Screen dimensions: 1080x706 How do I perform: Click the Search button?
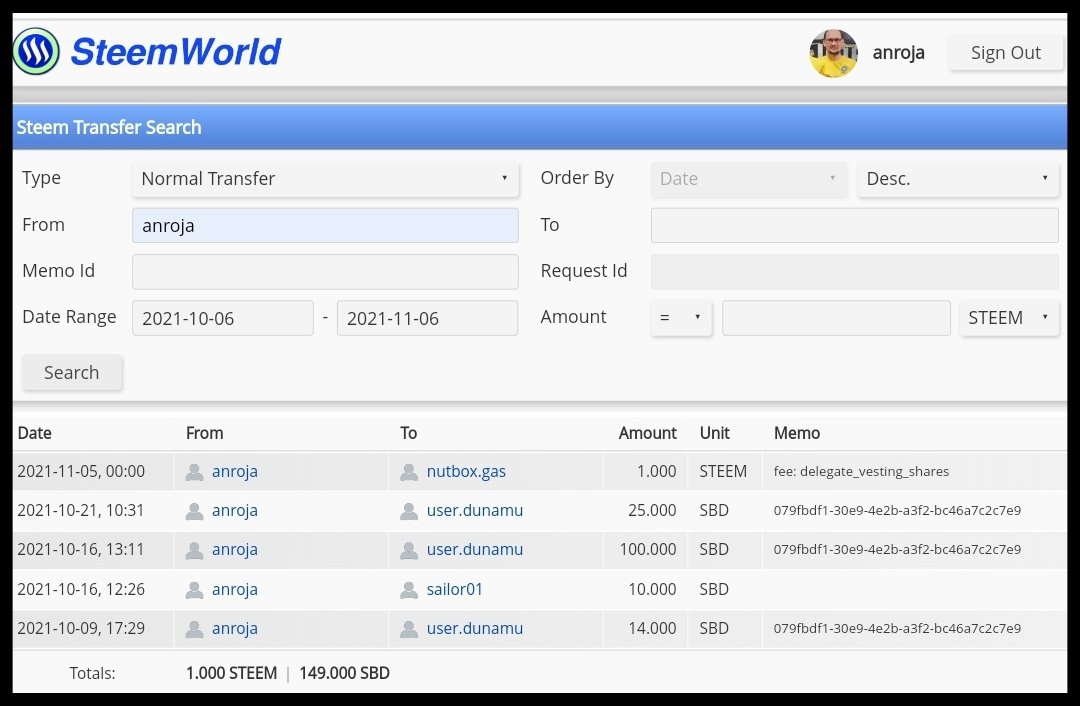click(72, 373)
